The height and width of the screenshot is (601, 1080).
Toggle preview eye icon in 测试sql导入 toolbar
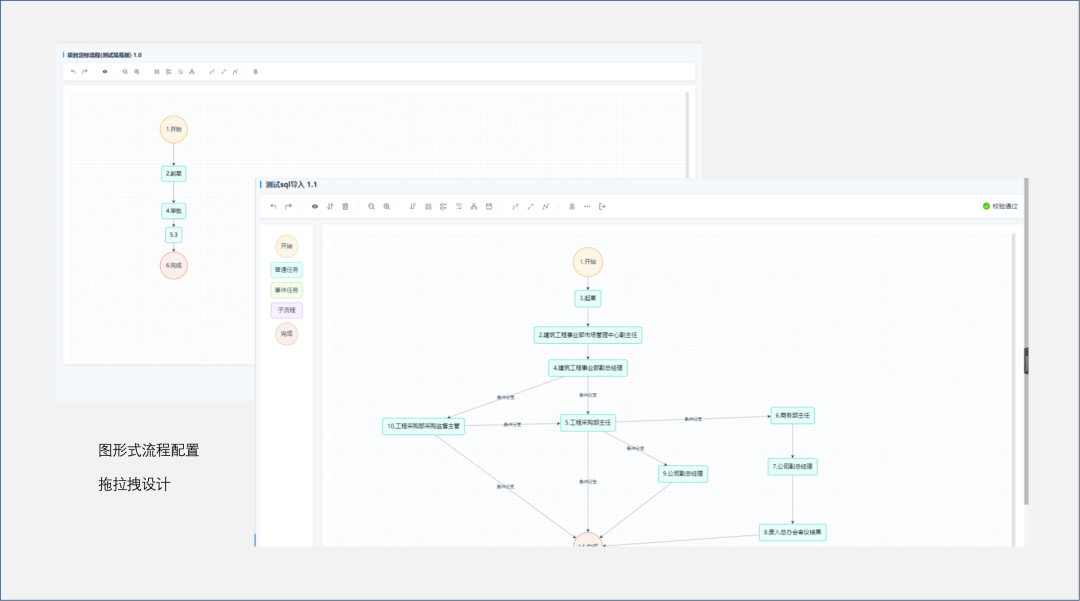pos(315,207)
